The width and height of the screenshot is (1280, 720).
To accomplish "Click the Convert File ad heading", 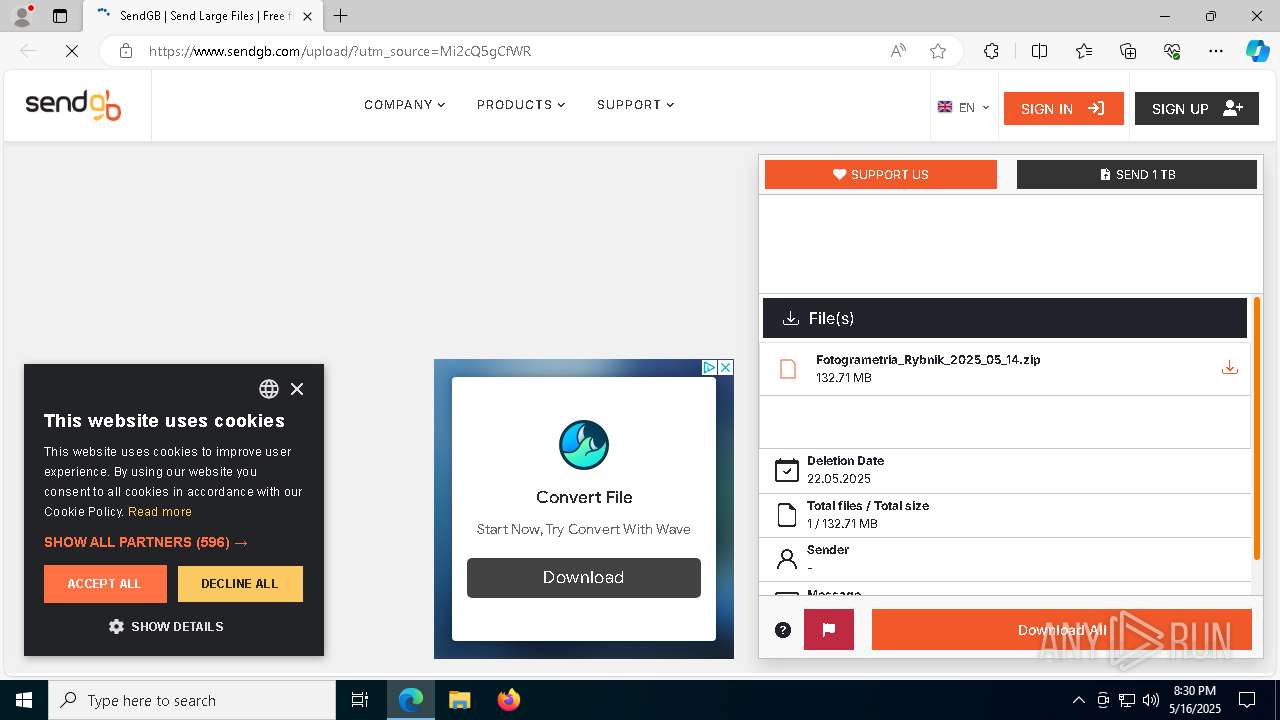I will [584, 497].
